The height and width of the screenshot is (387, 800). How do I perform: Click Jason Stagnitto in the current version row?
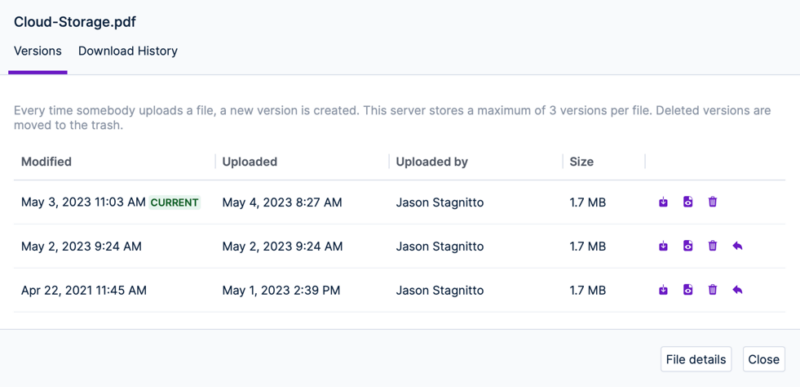[440, 202]
